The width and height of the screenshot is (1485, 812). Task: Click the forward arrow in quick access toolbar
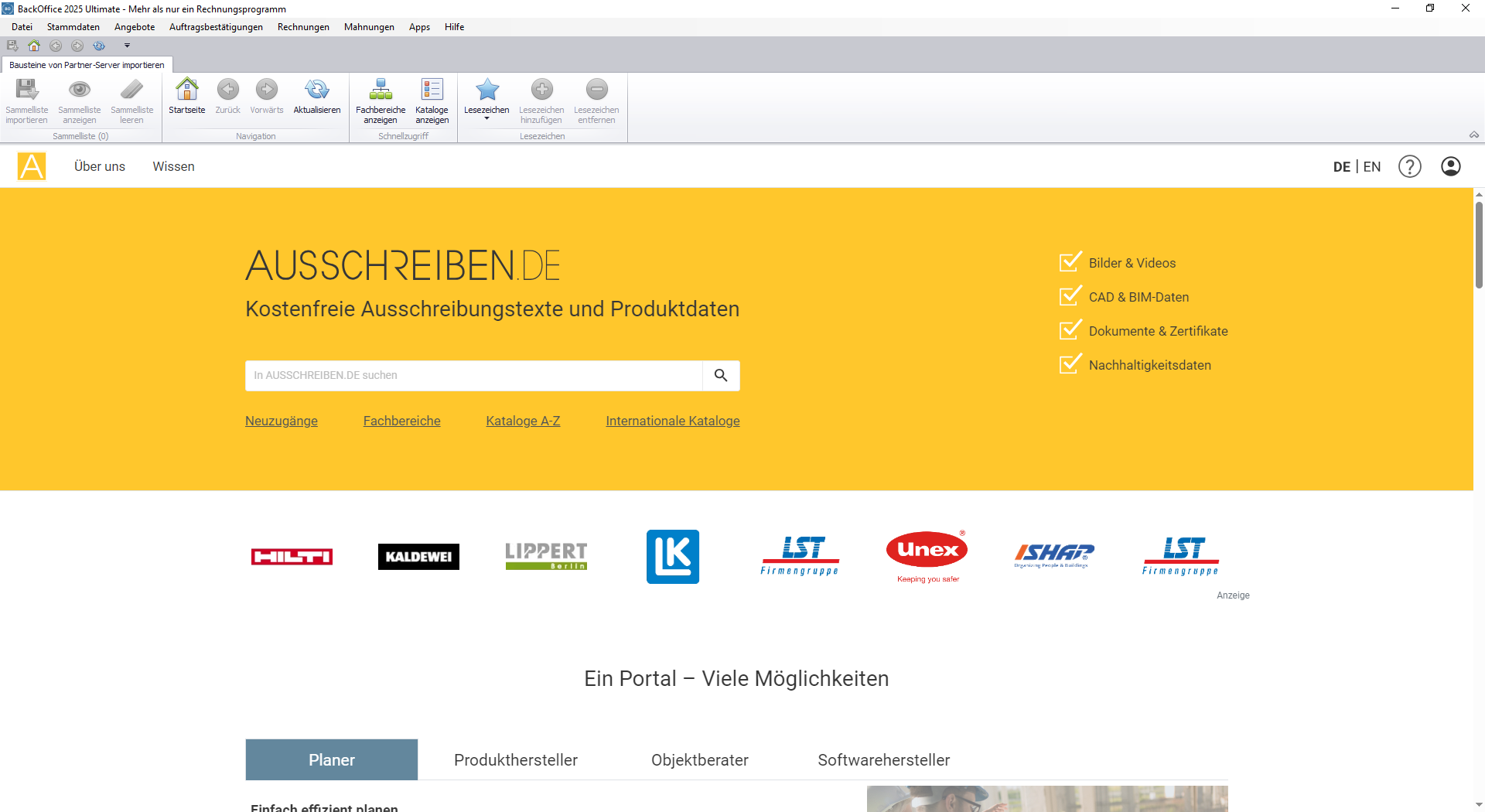tap(77, 46)
